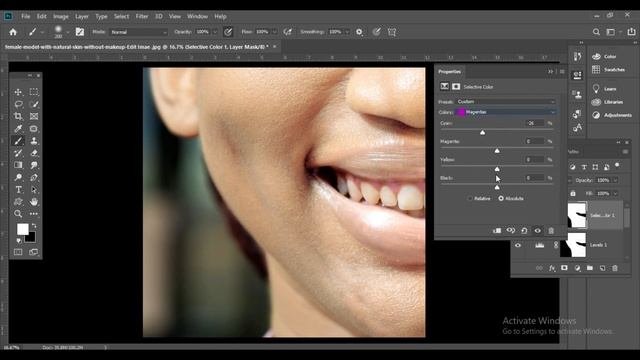Toggle symmetry paint options butterfly
The image size is (640, 360).
click(392, 32)
